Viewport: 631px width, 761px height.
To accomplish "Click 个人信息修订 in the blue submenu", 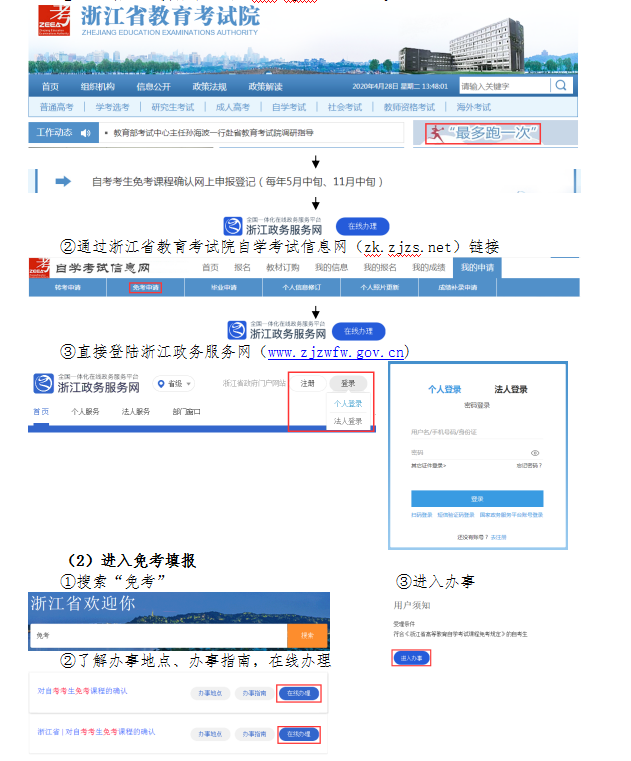I will (x=301, y=287).
